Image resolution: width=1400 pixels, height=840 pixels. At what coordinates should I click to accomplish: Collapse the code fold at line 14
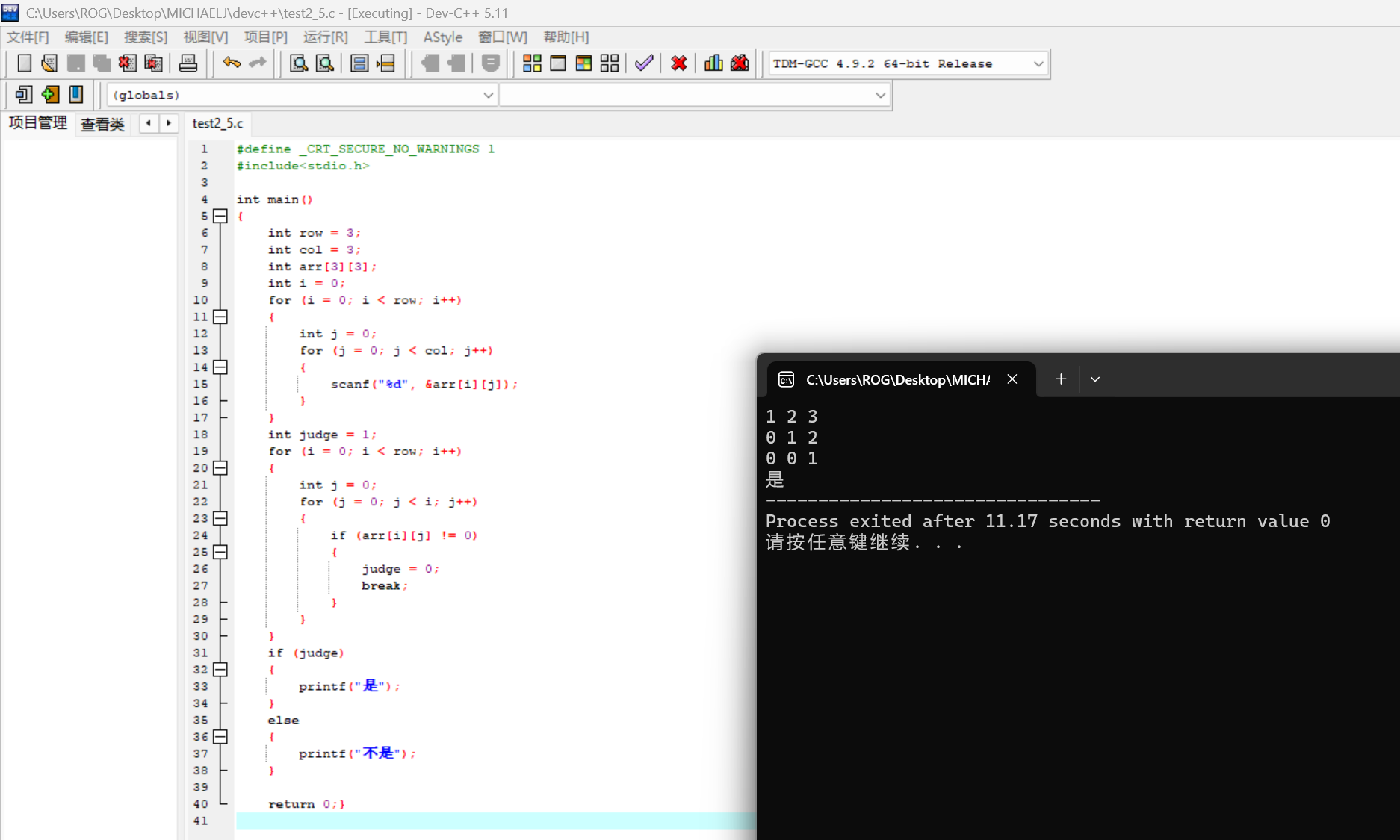220,367
